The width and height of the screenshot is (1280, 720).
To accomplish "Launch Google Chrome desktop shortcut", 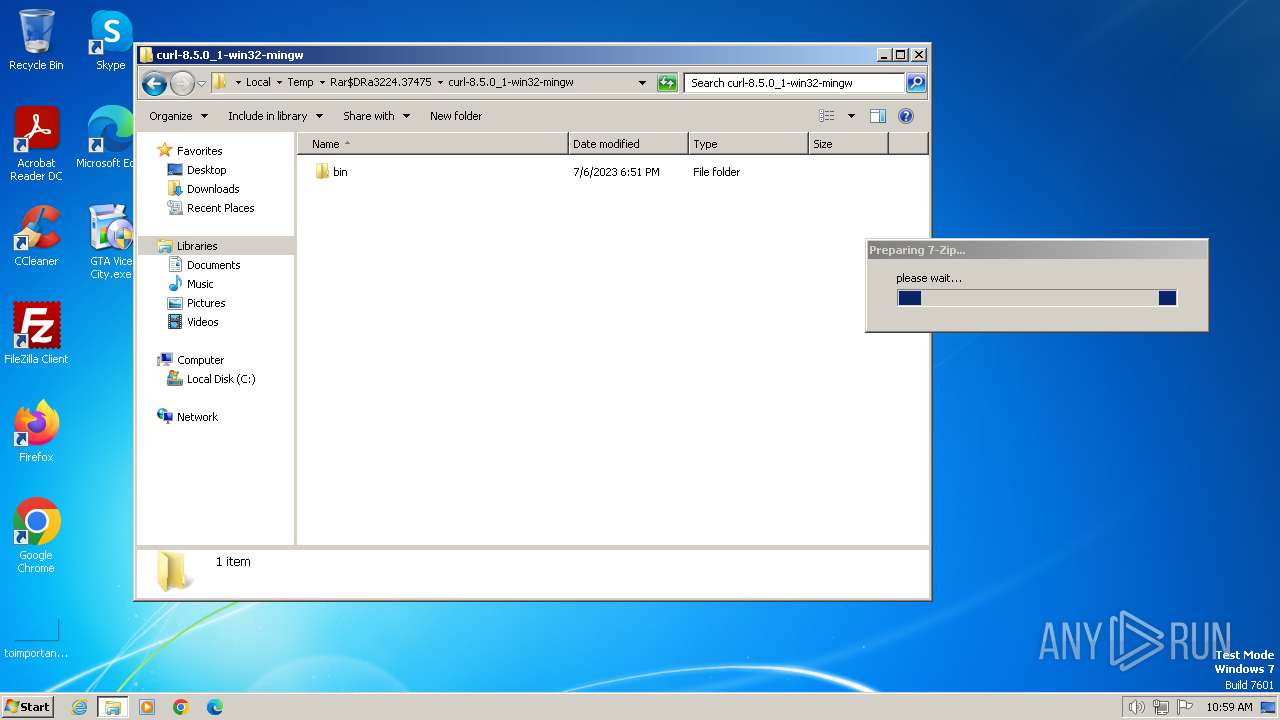I will coord(36,536).
